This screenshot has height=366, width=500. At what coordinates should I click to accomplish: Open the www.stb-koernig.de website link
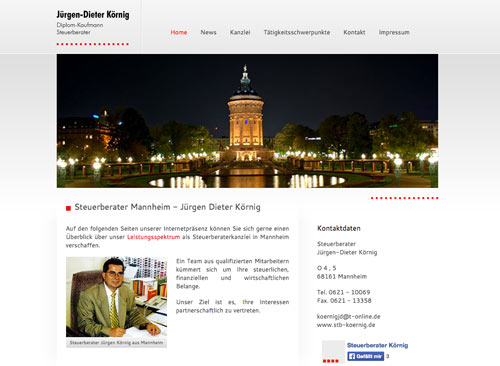click(346, 325)
